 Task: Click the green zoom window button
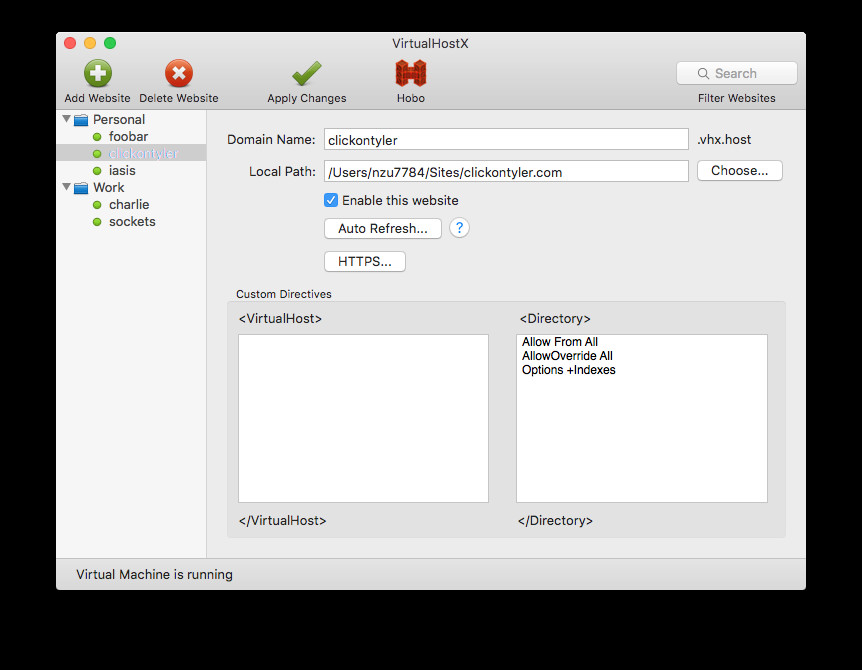110,43
